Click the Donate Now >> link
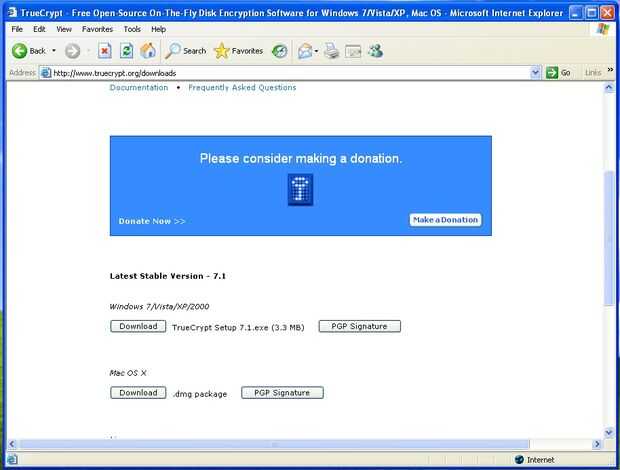Image resolution: width=620 pixels, height=470 pixels. (x=152, y=221)
